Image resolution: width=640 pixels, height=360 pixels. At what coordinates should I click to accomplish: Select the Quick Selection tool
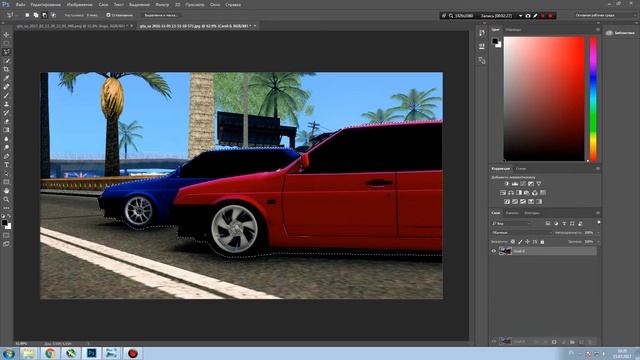(x=7, y=61)
